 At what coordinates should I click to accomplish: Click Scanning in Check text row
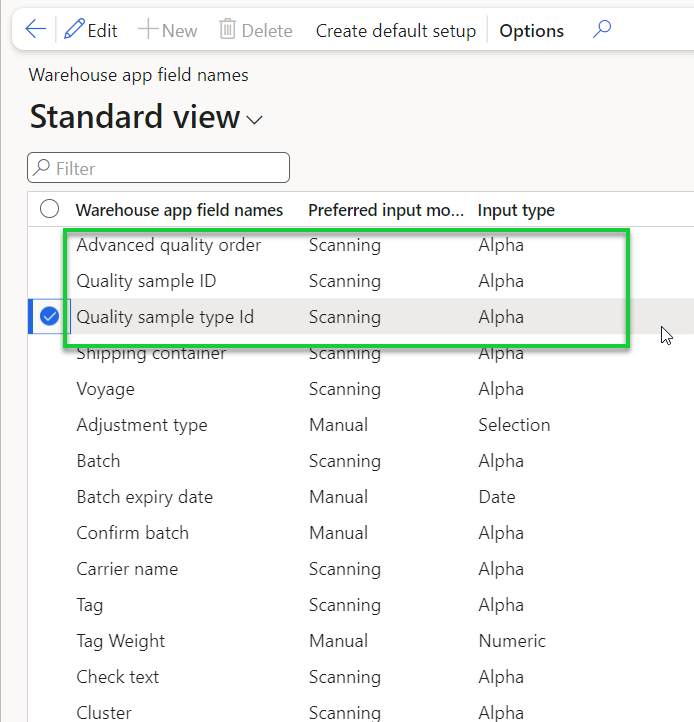point(344,677)
